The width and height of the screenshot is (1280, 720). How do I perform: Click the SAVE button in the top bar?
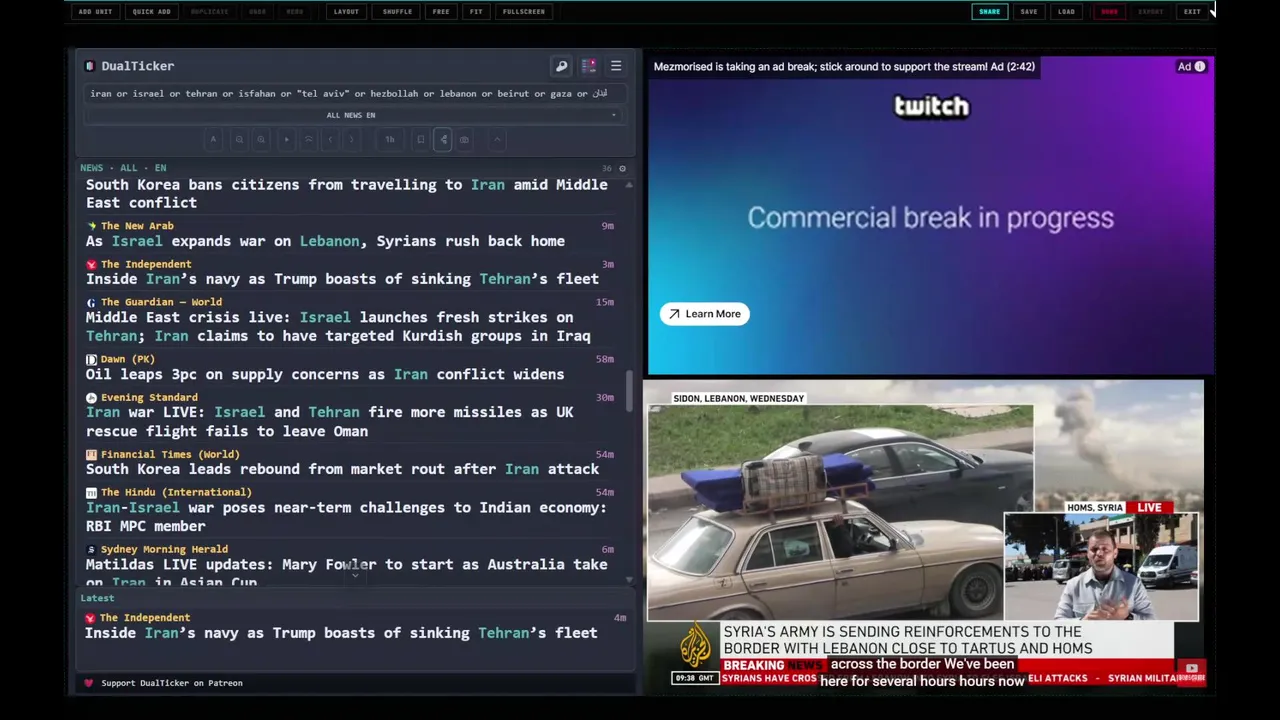click(x=1029, y=12)
